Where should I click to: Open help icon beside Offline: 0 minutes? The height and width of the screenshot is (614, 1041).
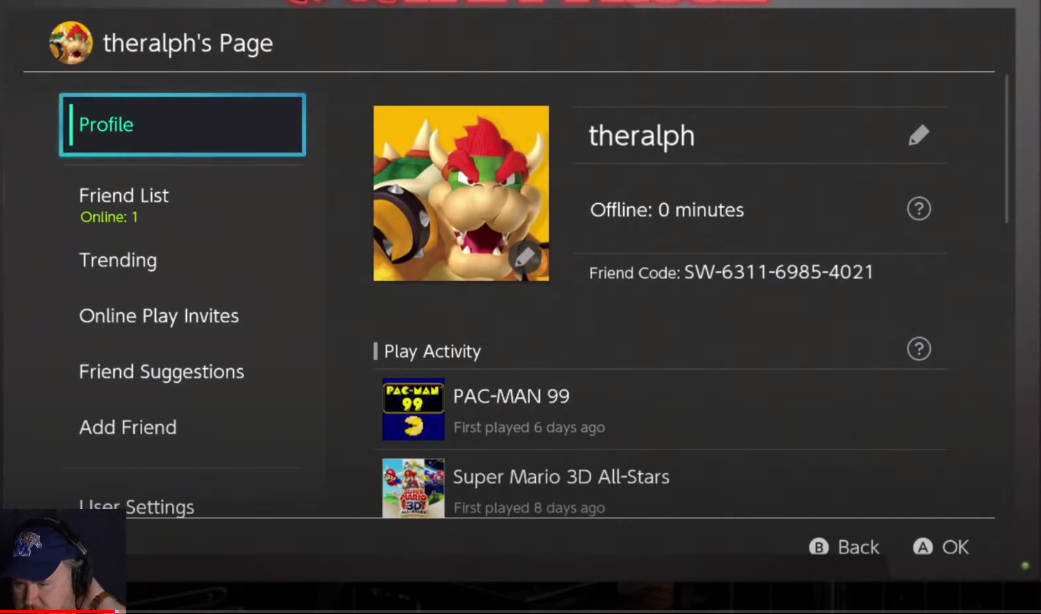click(x=919, y=209)
